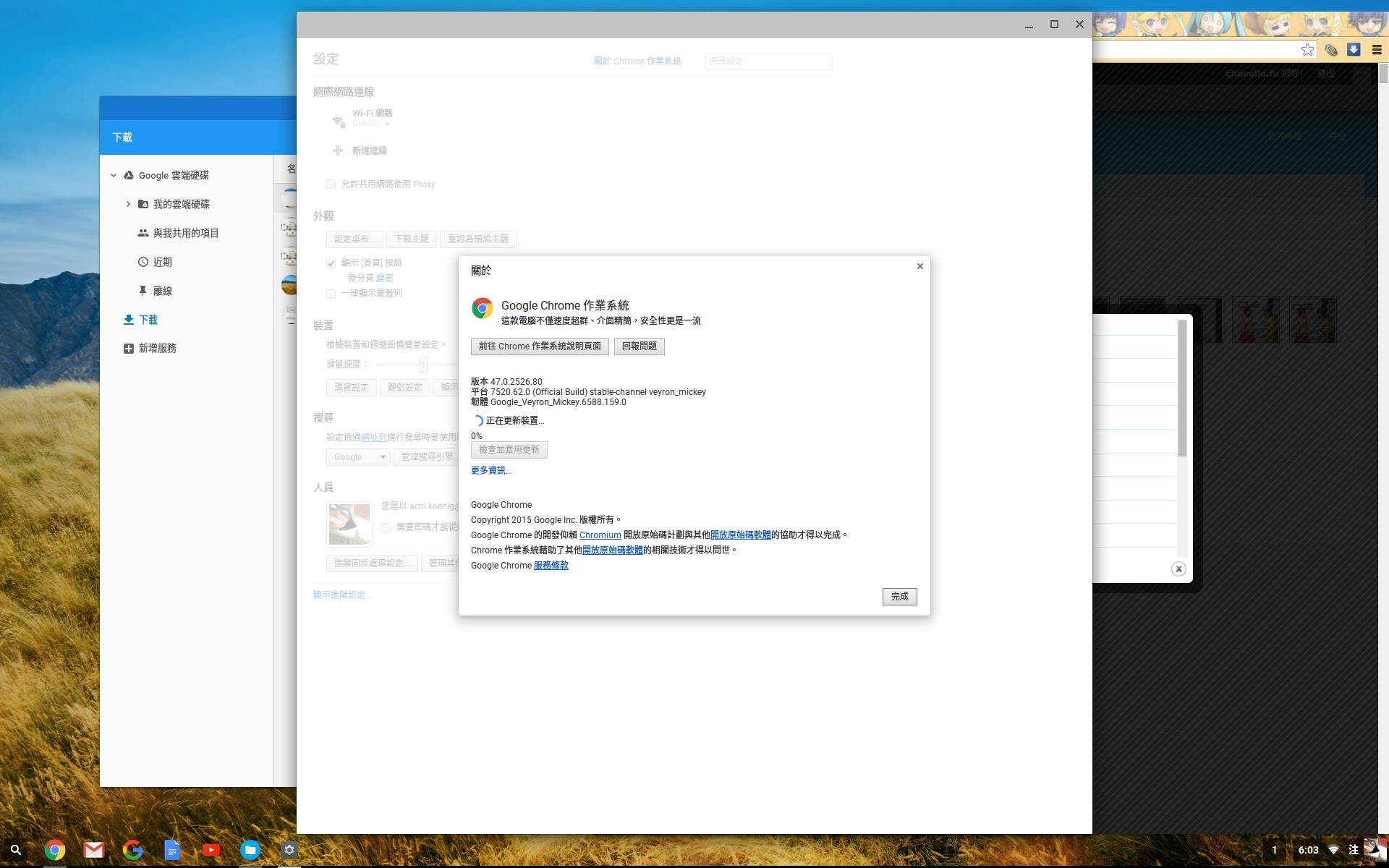Launch YouTube from the shelf
Image resolution: width=1389 pixels, height=868 pixels.
211,850
